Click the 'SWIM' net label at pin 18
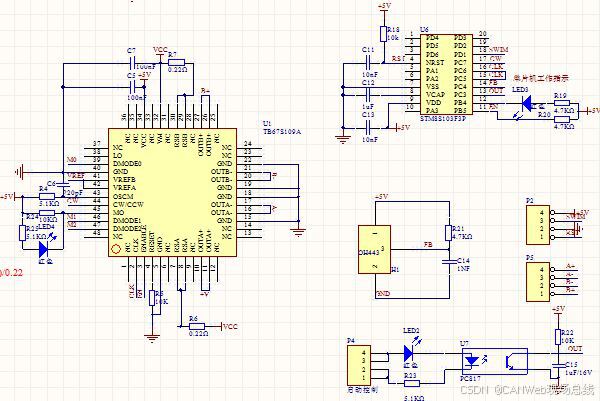 pyautogui.click(x=499, y=50)
